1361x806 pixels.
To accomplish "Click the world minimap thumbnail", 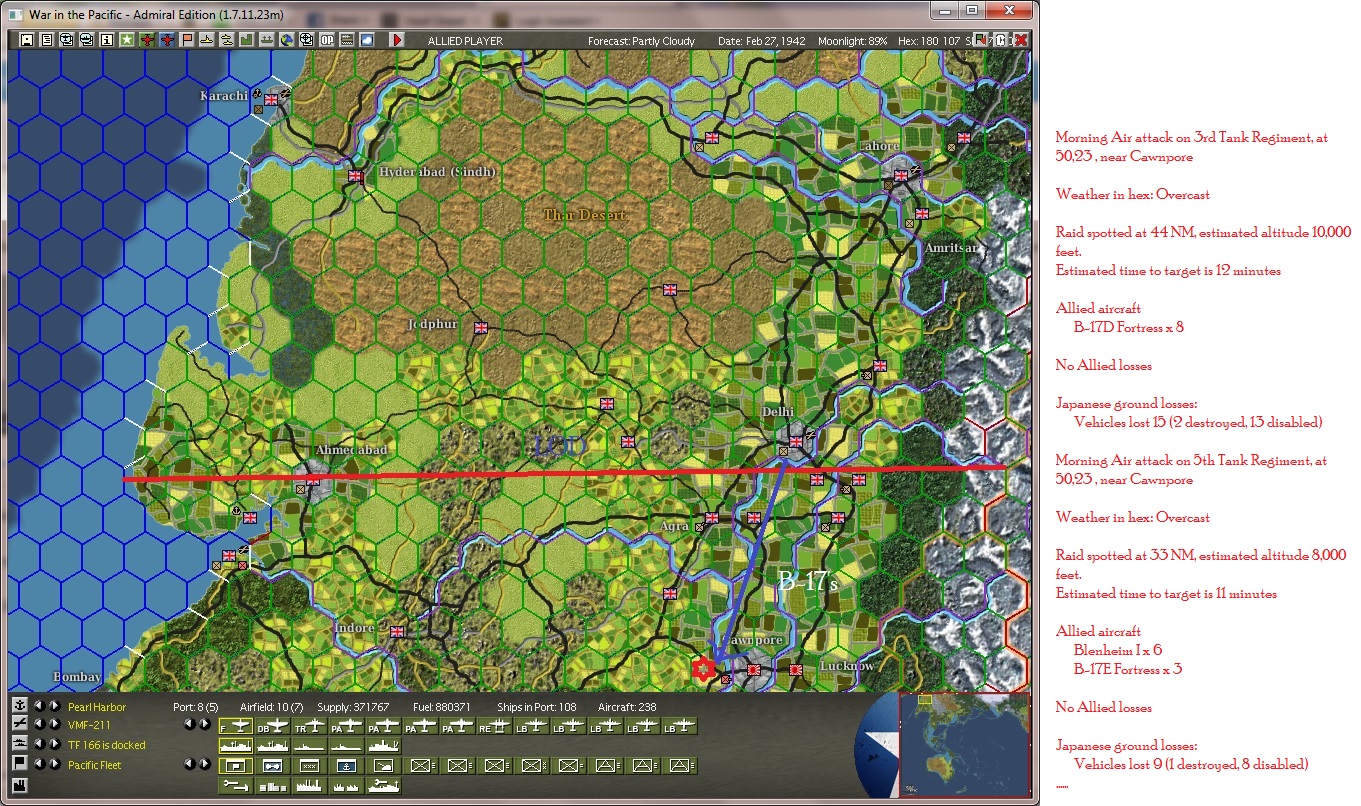I will point(964,745).
